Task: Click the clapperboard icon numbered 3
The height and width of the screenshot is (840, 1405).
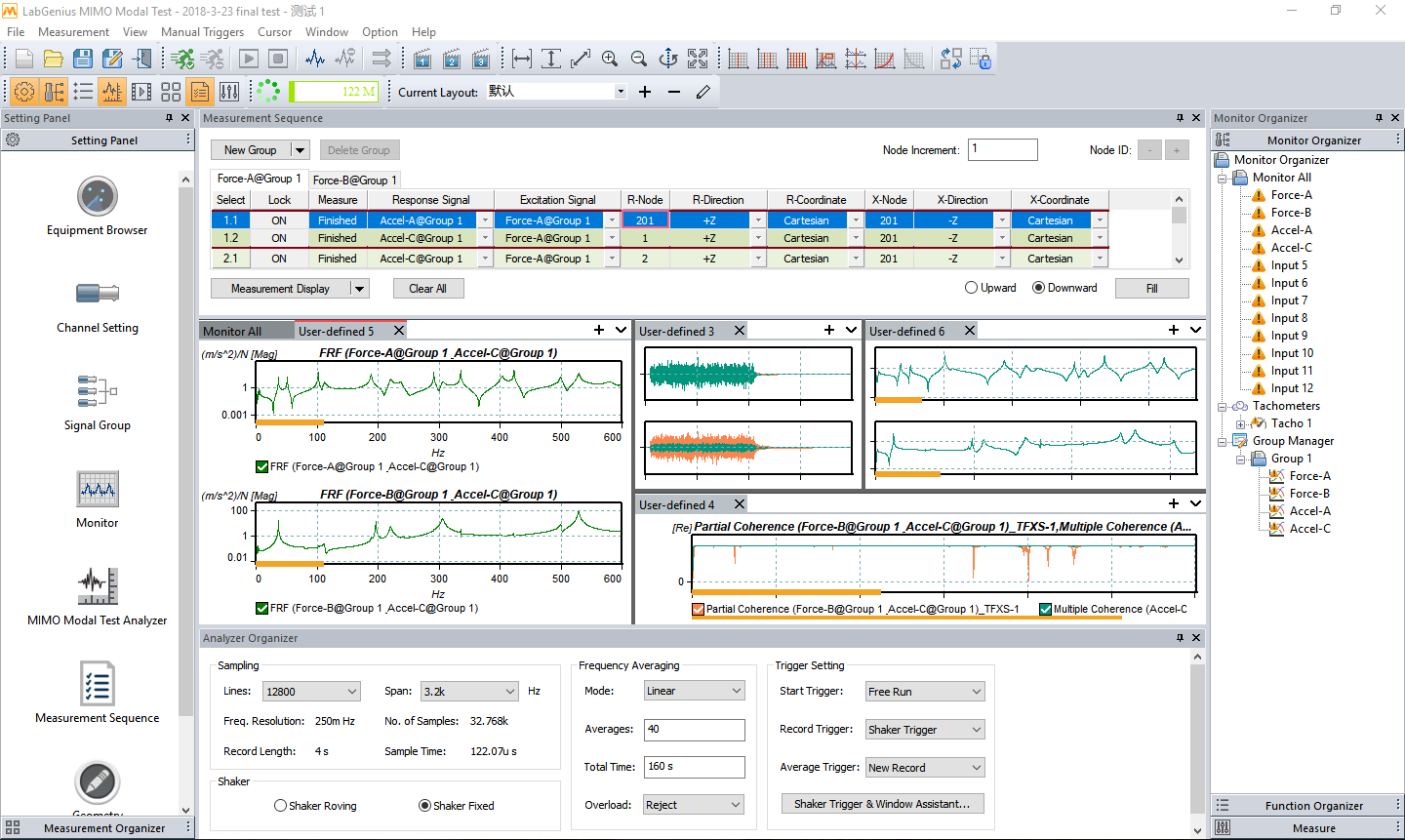Action: [481, 59]
